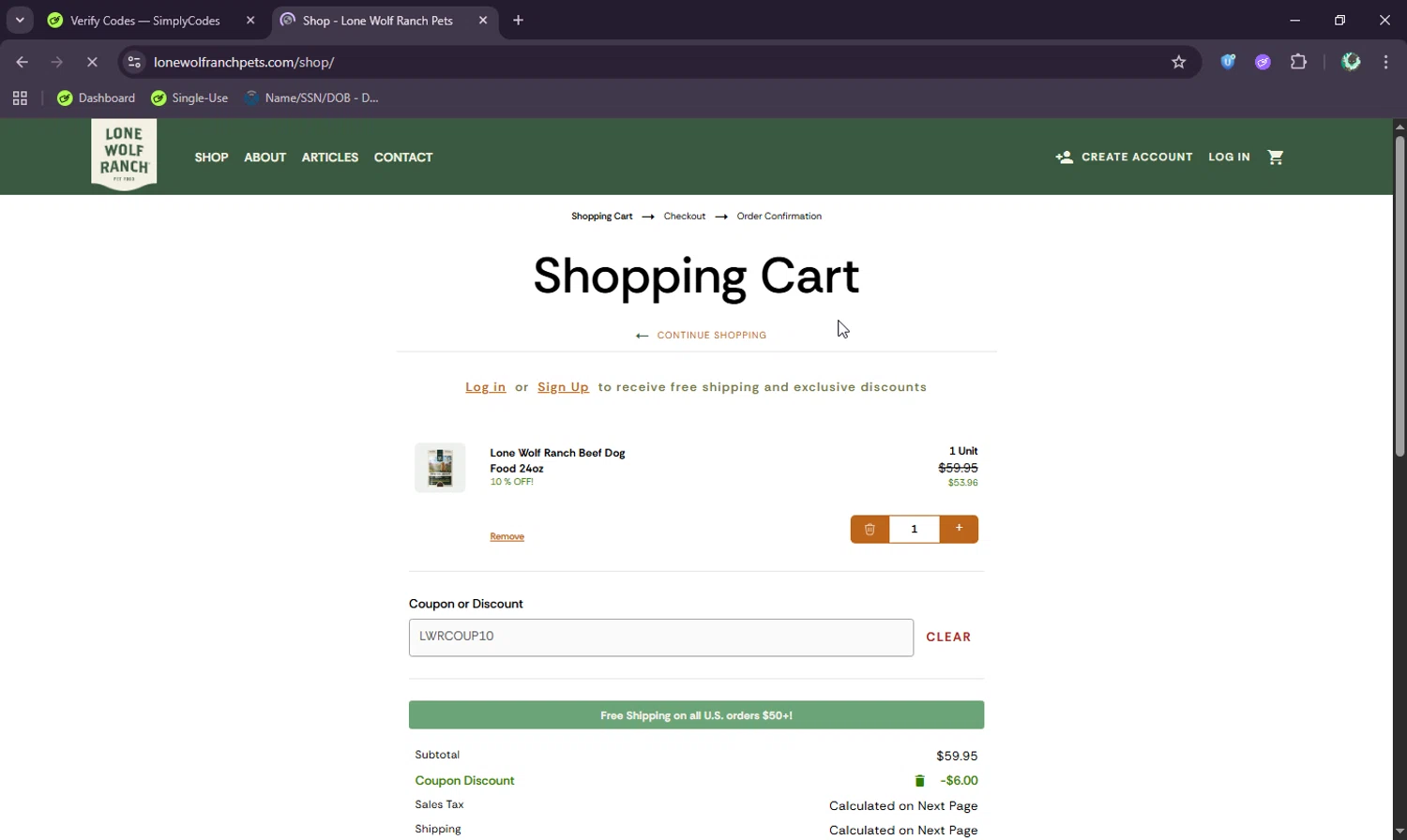Viewport: 1407px width, 840px height.
Task: Expand the tab search dropdown arrow
Action: coord(20,20)
